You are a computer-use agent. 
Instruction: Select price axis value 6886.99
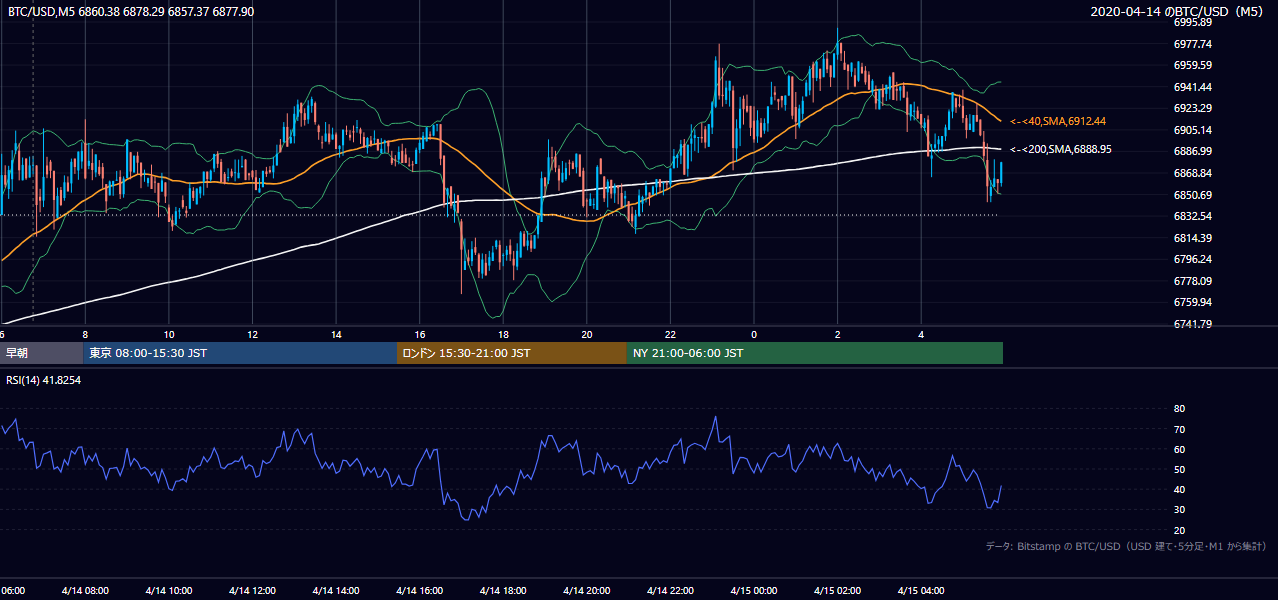pos(1192,151)
